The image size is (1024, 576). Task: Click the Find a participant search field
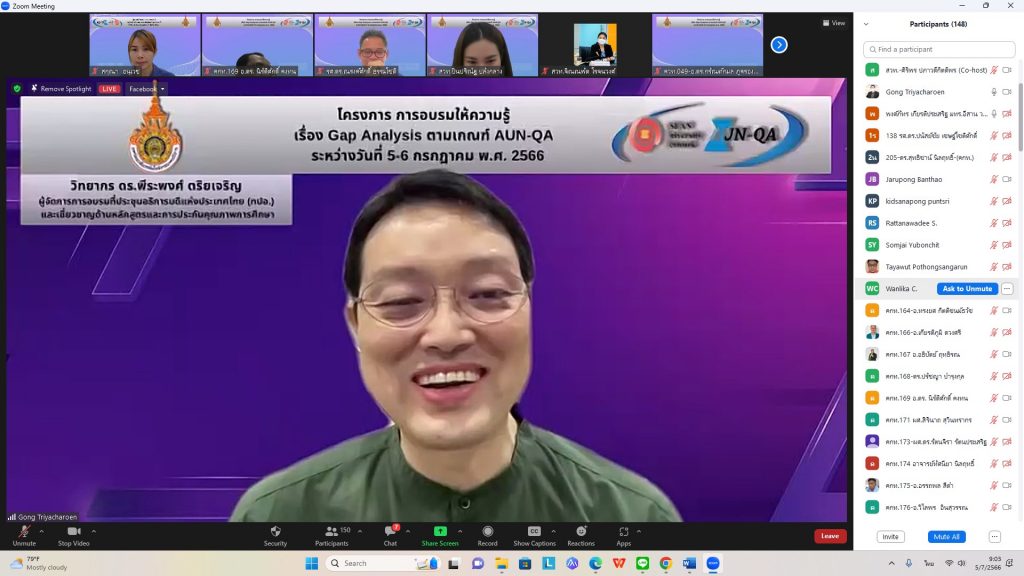(940, 49)
